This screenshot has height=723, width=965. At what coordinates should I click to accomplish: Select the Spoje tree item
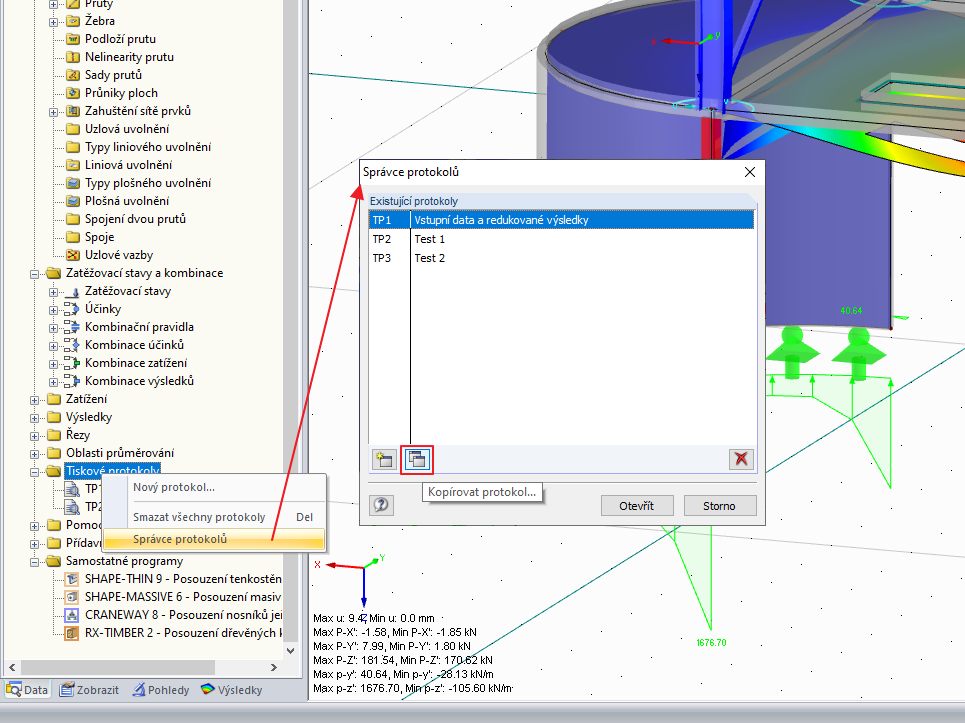[x=99, y=237]
